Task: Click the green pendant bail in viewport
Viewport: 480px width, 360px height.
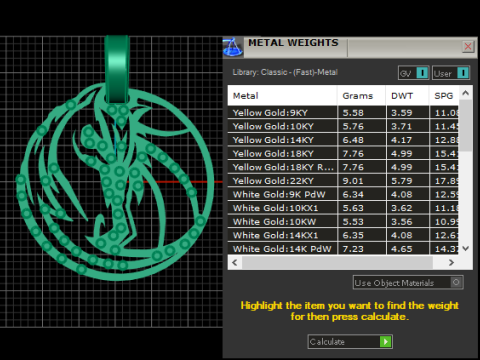Action: [x=117, y=68]
